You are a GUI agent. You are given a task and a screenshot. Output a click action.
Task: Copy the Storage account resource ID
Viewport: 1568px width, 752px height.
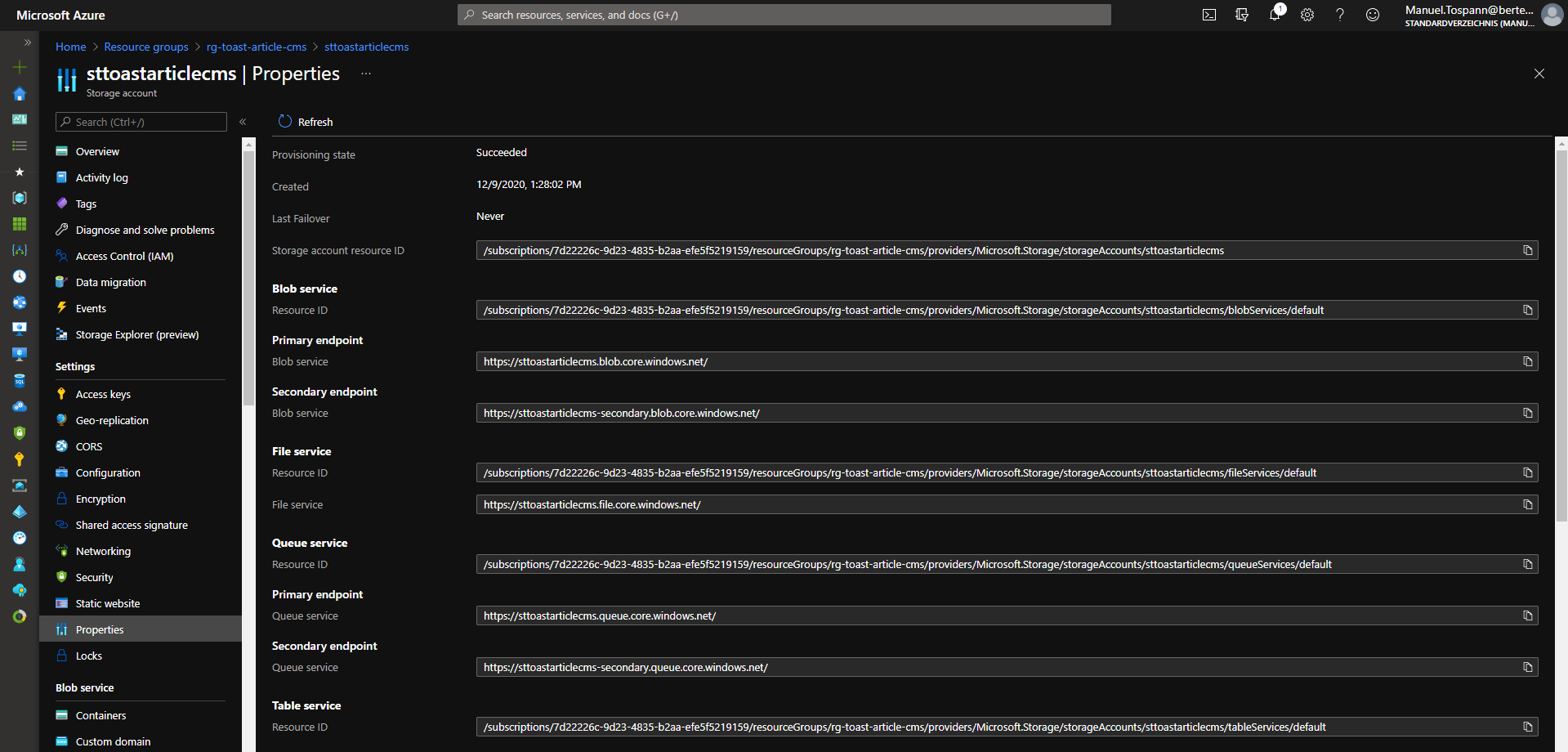pyautogui.click(x=1527, y=250)
